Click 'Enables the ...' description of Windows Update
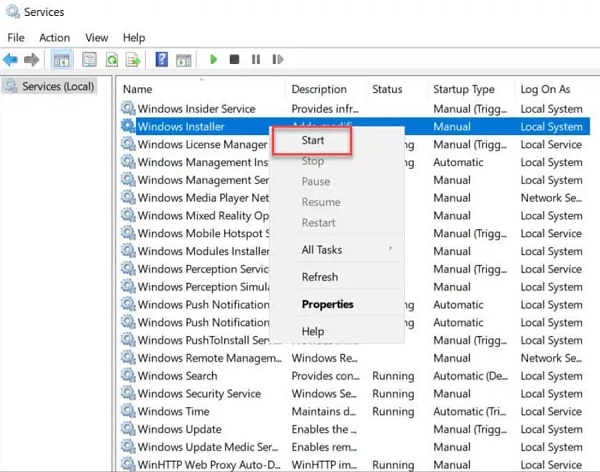 pyautogui.click(x=324, y=429)
